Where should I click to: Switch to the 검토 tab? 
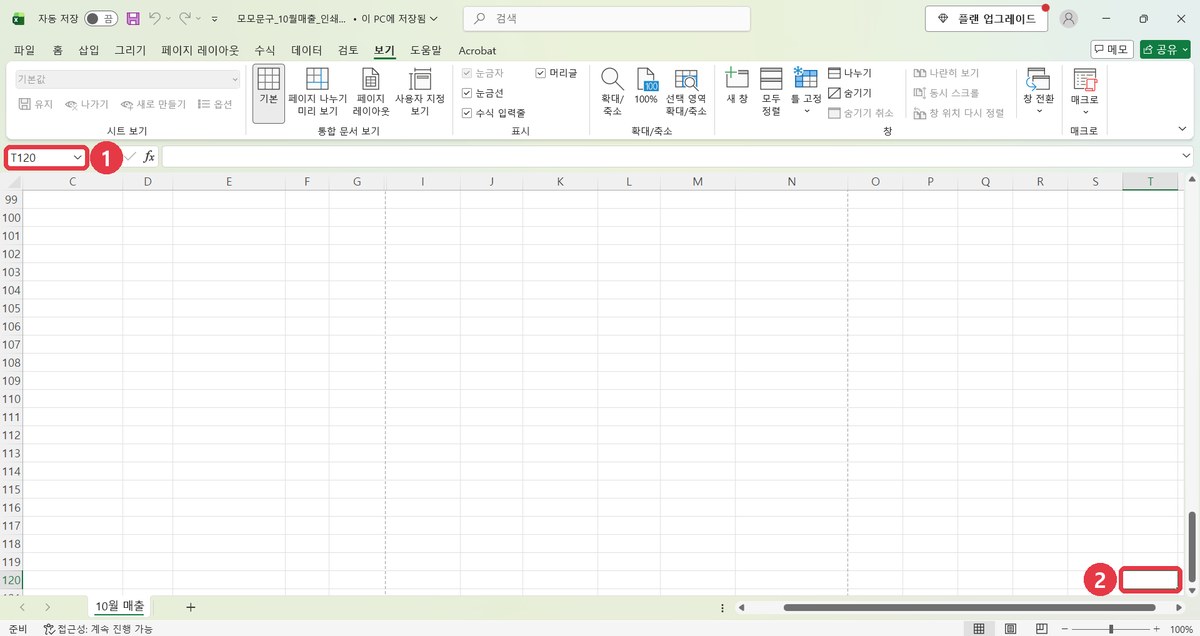tap(348, 50)
